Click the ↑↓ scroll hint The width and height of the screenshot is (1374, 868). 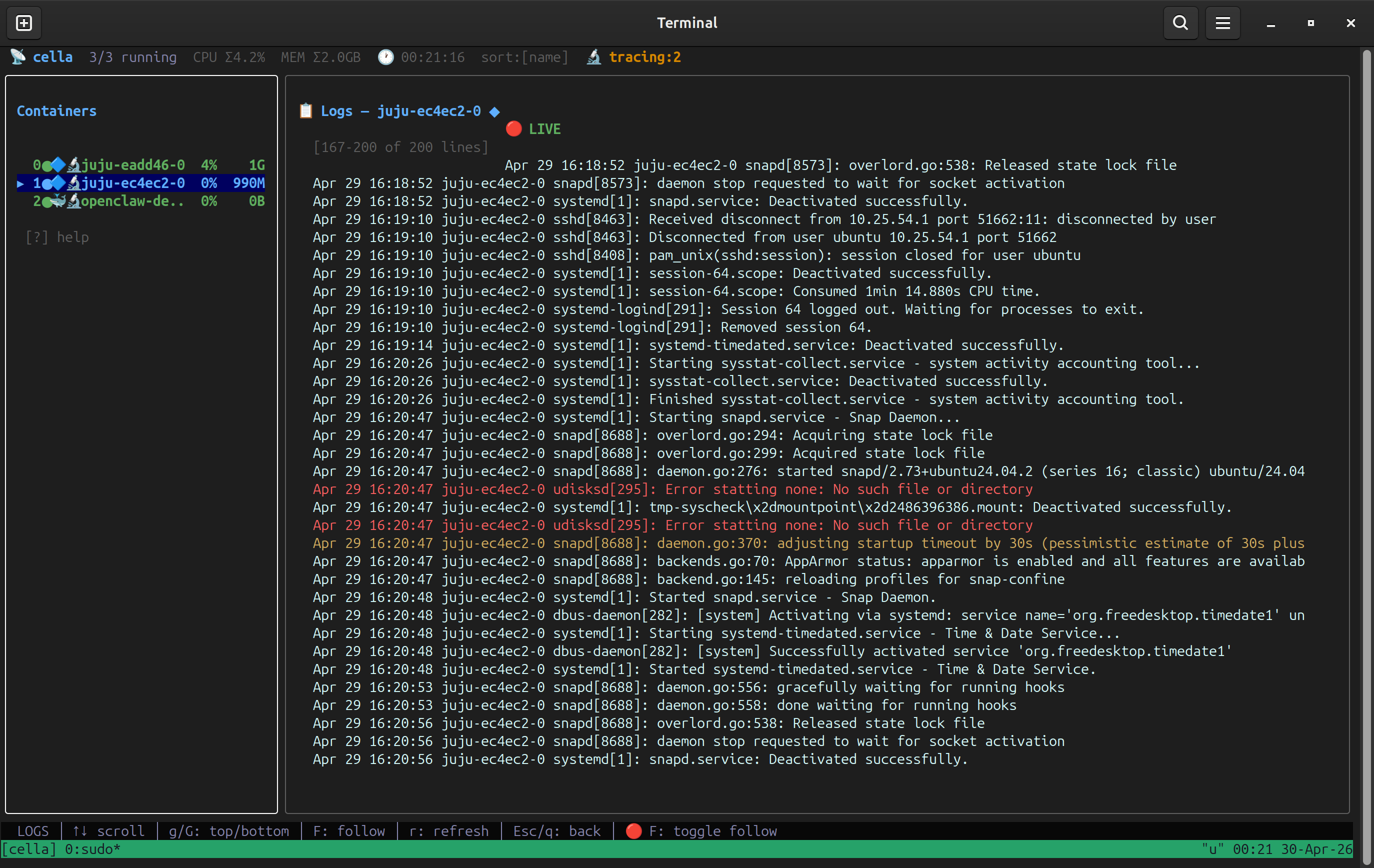pyautogui.click(x=108, y=831)
